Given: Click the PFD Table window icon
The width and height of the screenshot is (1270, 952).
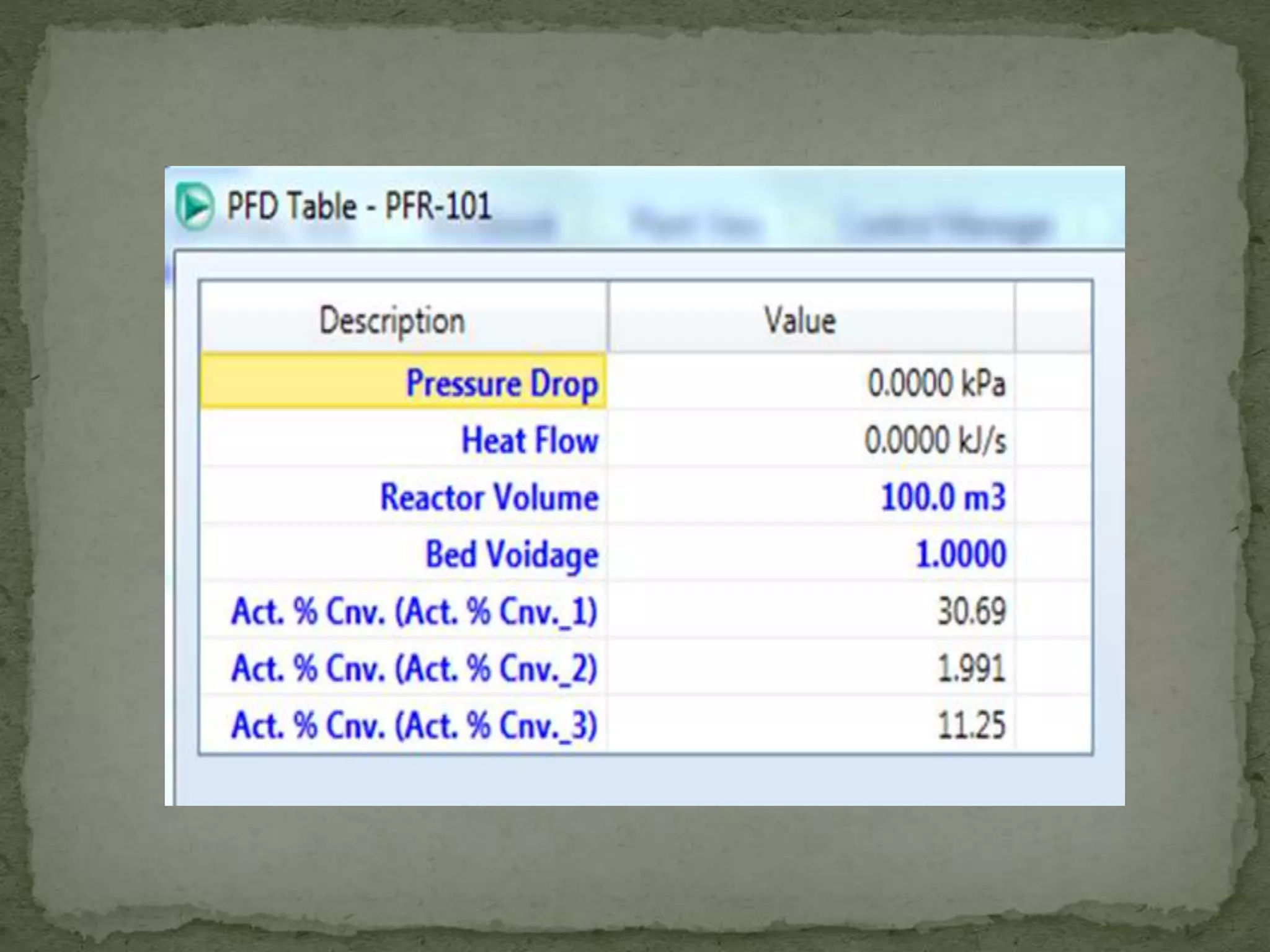Looking at the screenshot, I should click(x=195, y=206).
